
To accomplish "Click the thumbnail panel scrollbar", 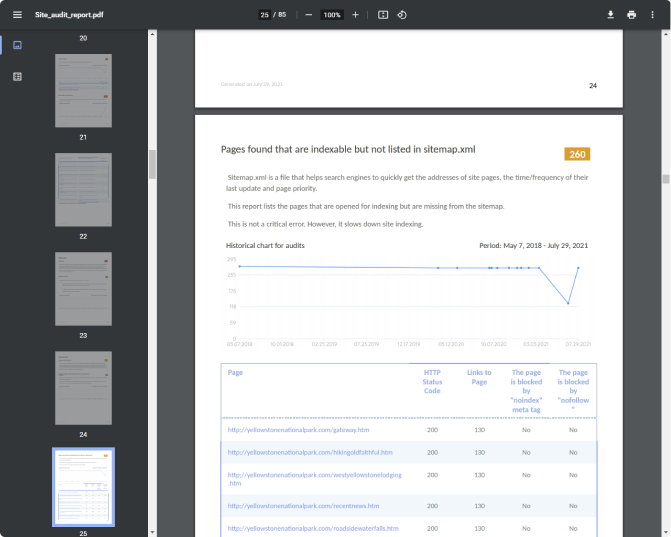I will coord(152,164).
